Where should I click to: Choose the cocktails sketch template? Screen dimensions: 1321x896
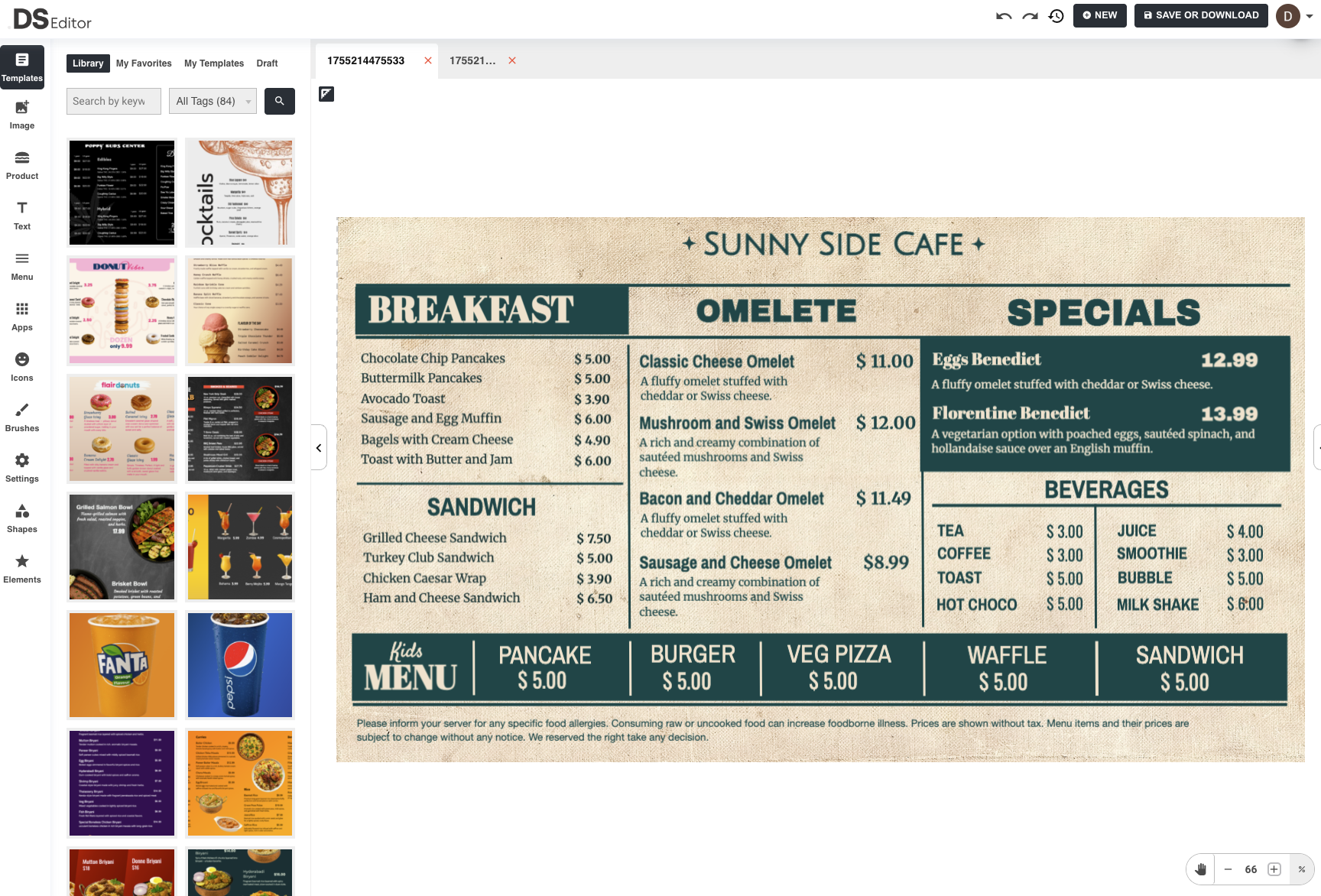pyautogui.click(x=240, y=193)
